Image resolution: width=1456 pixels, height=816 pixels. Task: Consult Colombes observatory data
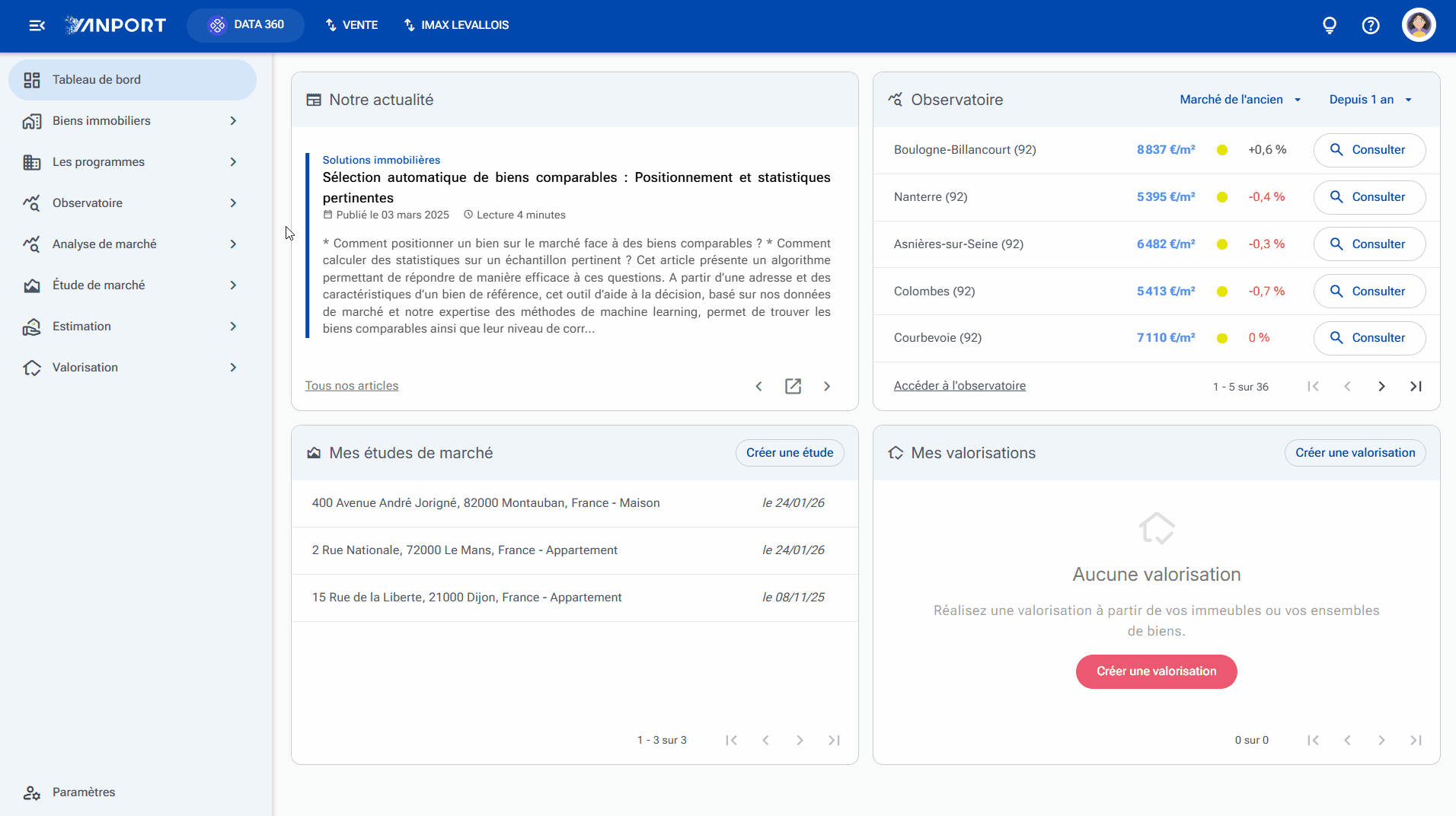pos(1369,292)
